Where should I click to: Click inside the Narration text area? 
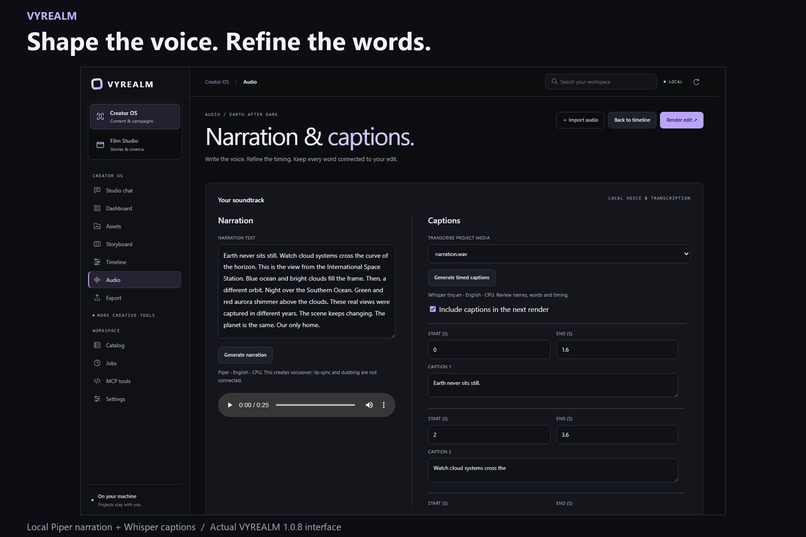tap(306, 291)
